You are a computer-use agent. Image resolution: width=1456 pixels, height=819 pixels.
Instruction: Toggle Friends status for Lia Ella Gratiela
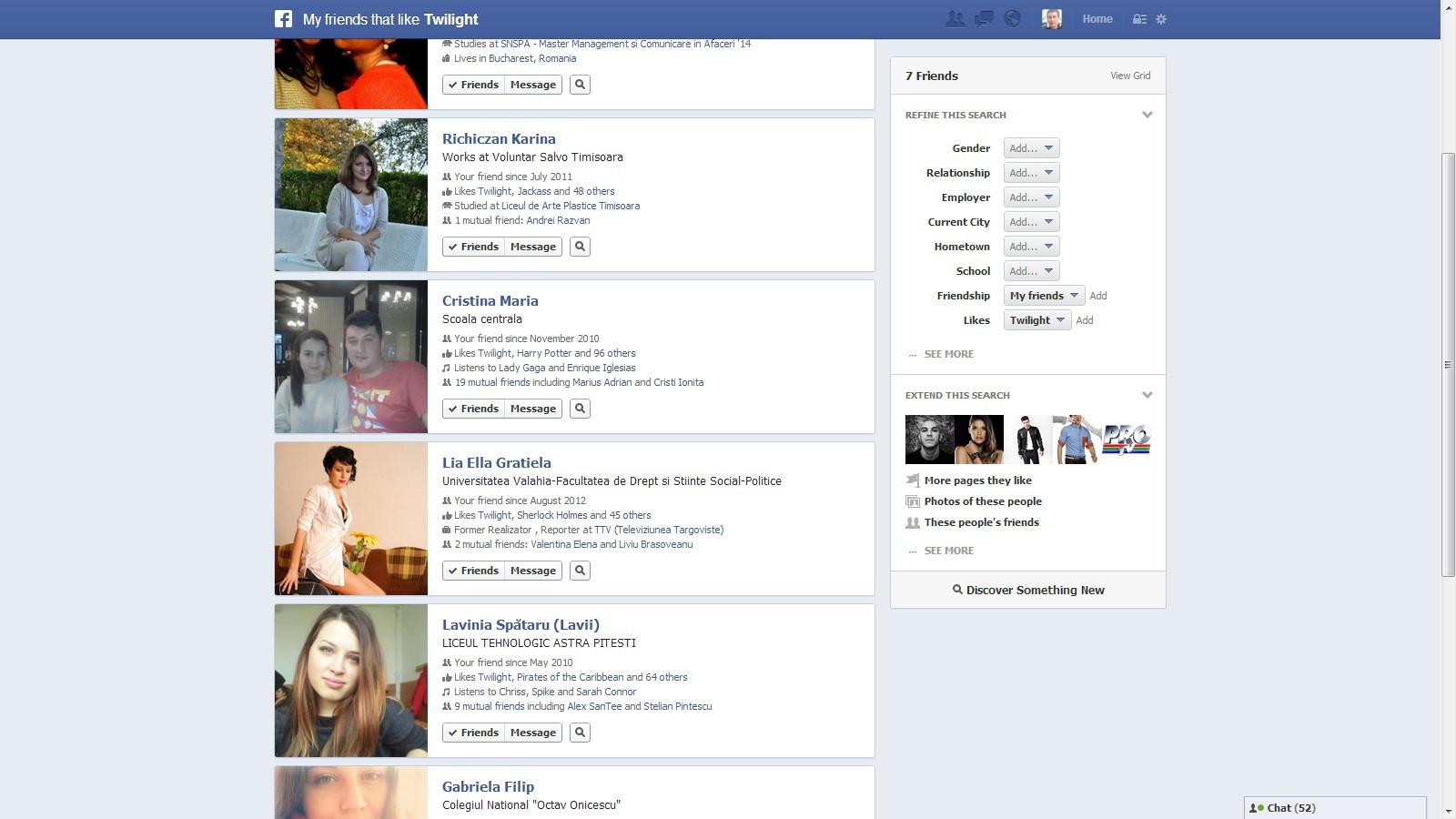(473, 571)
